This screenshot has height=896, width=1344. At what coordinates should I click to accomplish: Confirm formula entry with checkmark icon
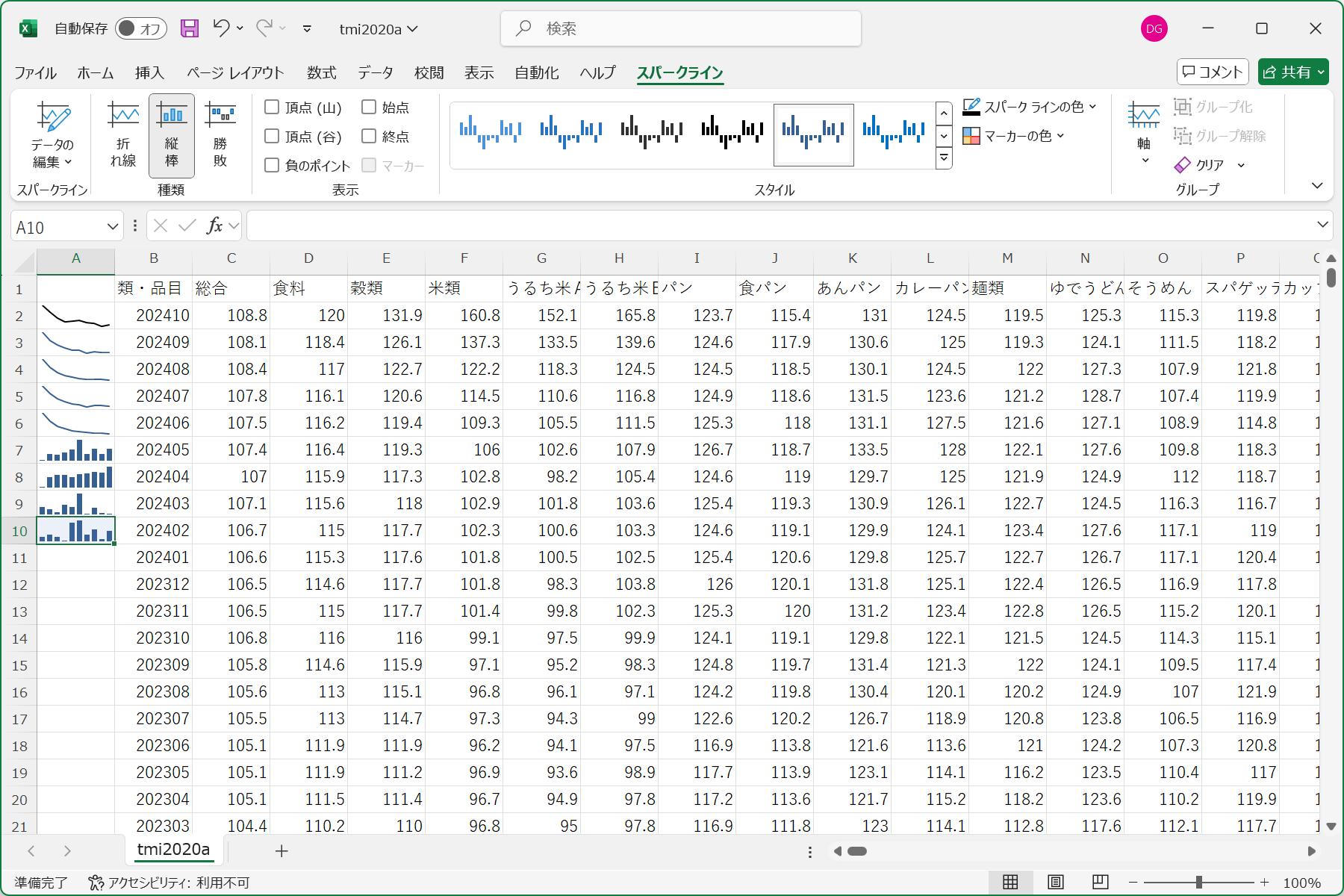[187, 225]
